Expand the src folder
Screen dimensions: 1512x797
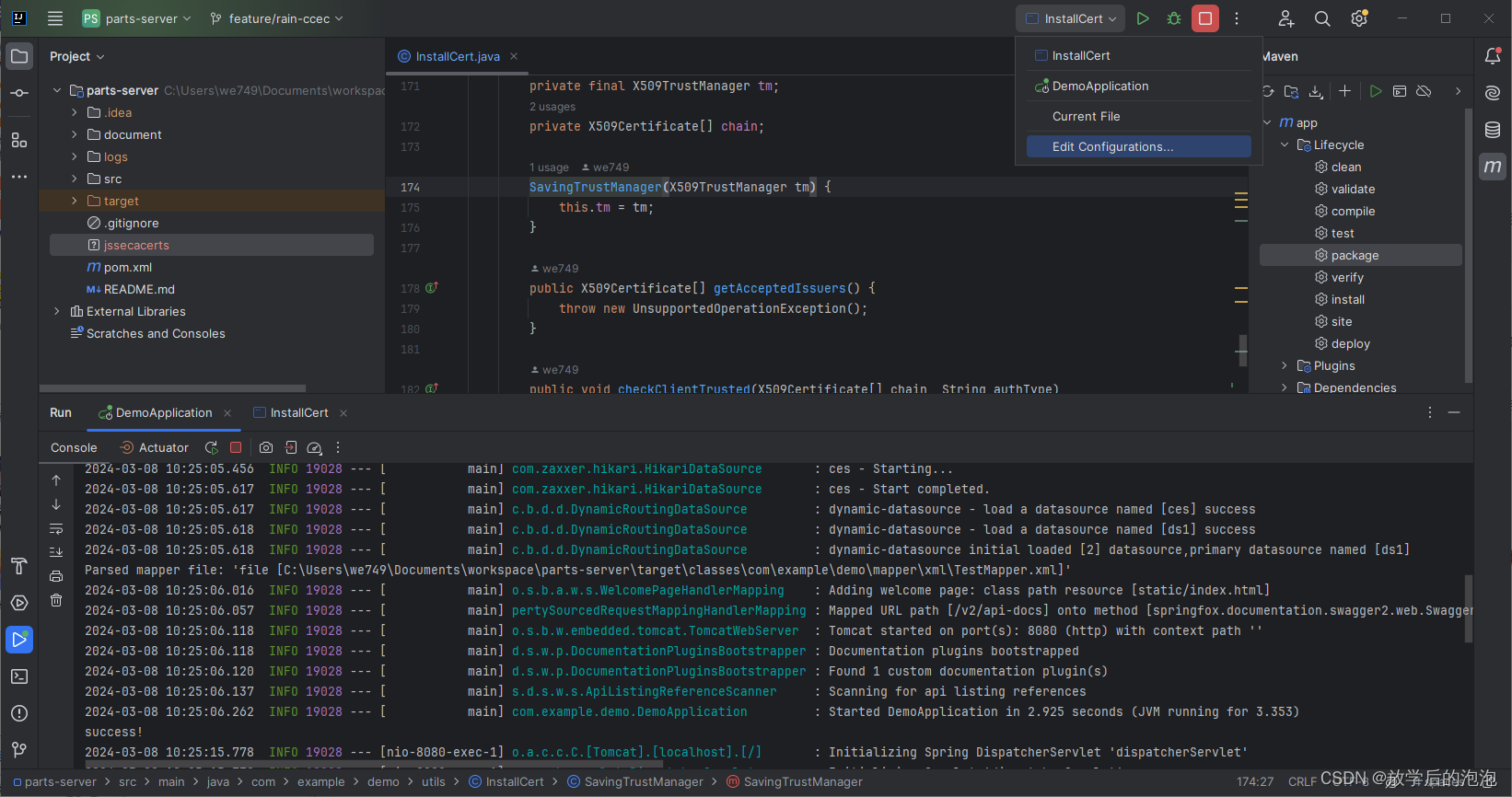coord(75,179)
